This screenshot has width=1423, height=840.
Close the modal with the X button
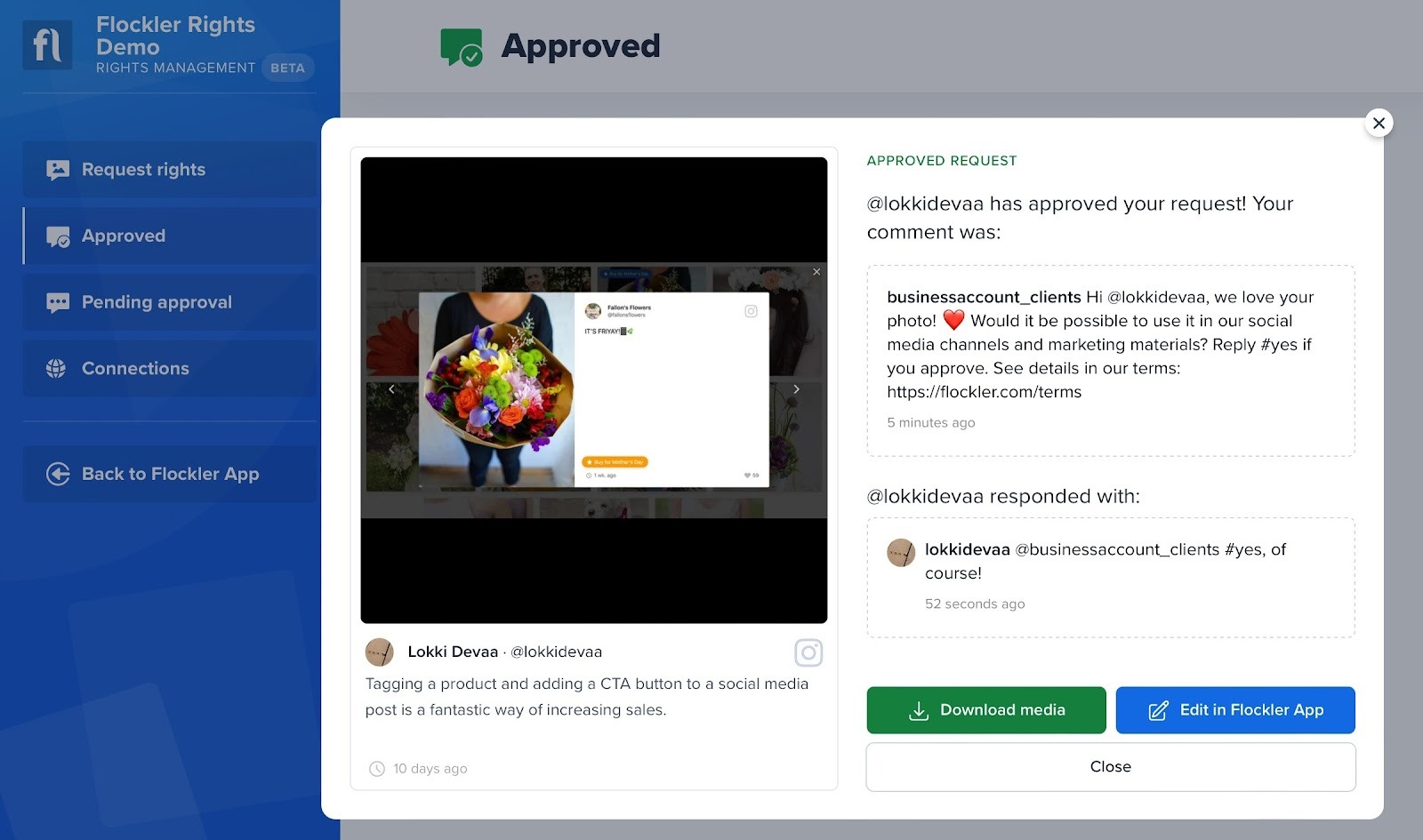pos(1379,123)
